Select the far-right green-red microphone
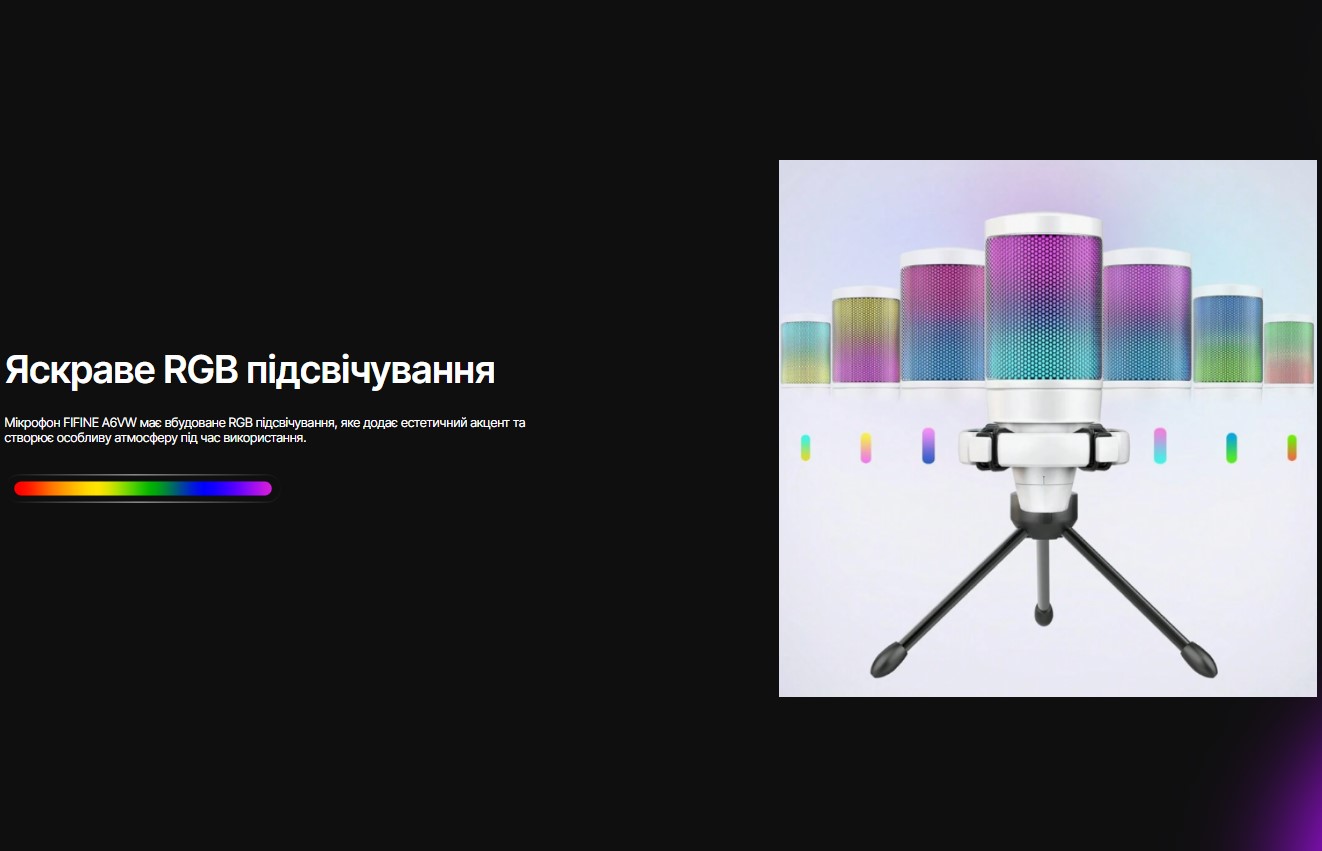 [x=1289, y=351]
